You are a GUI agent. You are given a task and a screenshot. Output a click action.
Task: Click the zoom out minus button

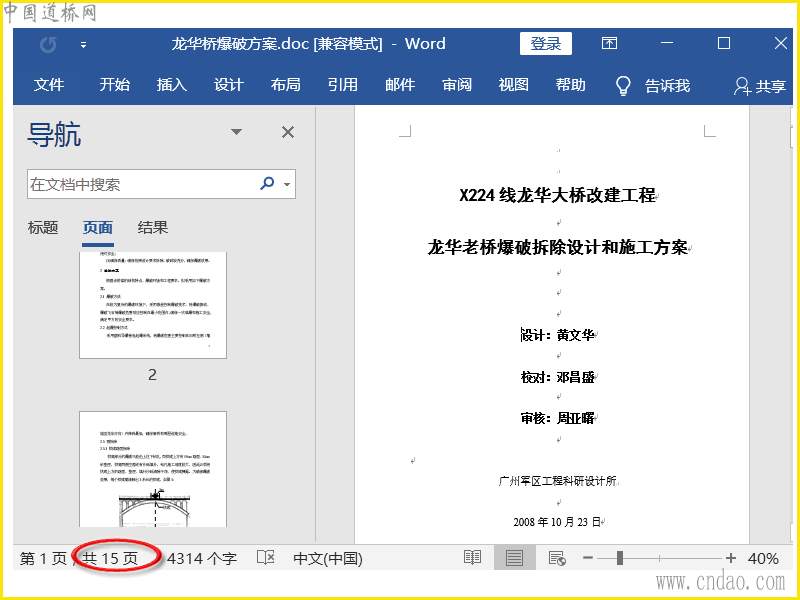[x=588, y=558]
